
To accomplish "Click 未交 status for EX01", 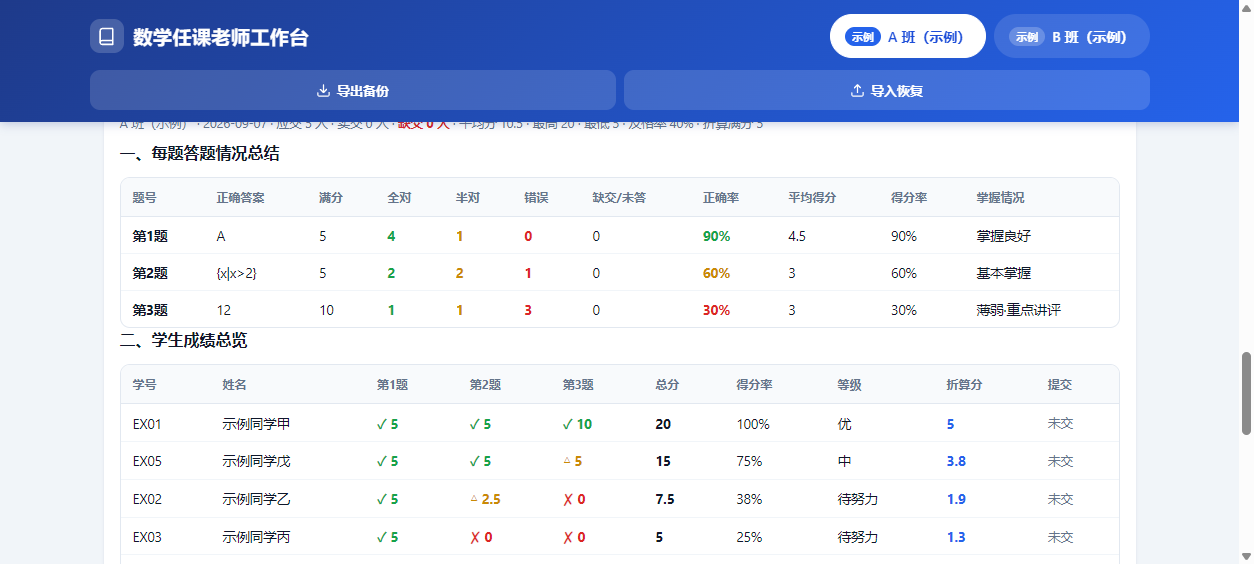I will tap(1060, 424).
